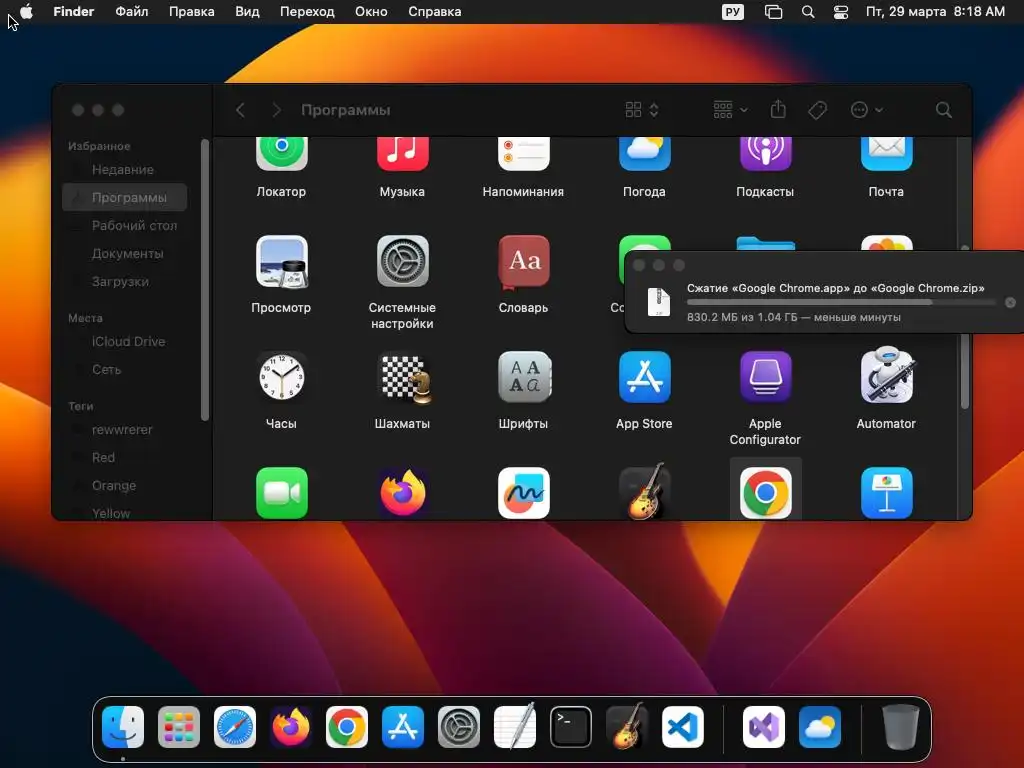The width and height of the screenshot is (1024, 768).
Task: Click the compression progress bar
Action: (x=841, y=302)
